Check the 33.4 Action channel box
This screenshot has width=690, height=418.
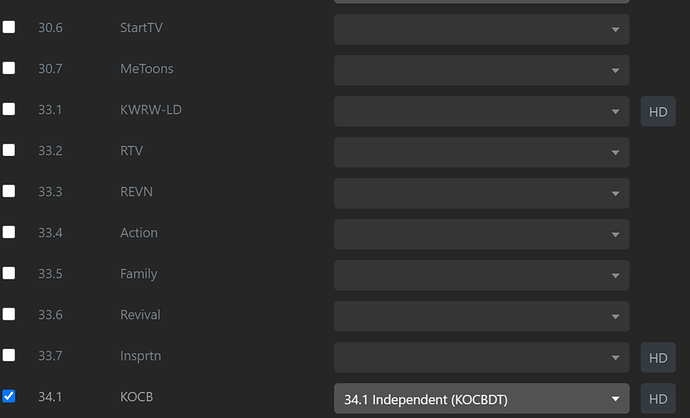9,232
